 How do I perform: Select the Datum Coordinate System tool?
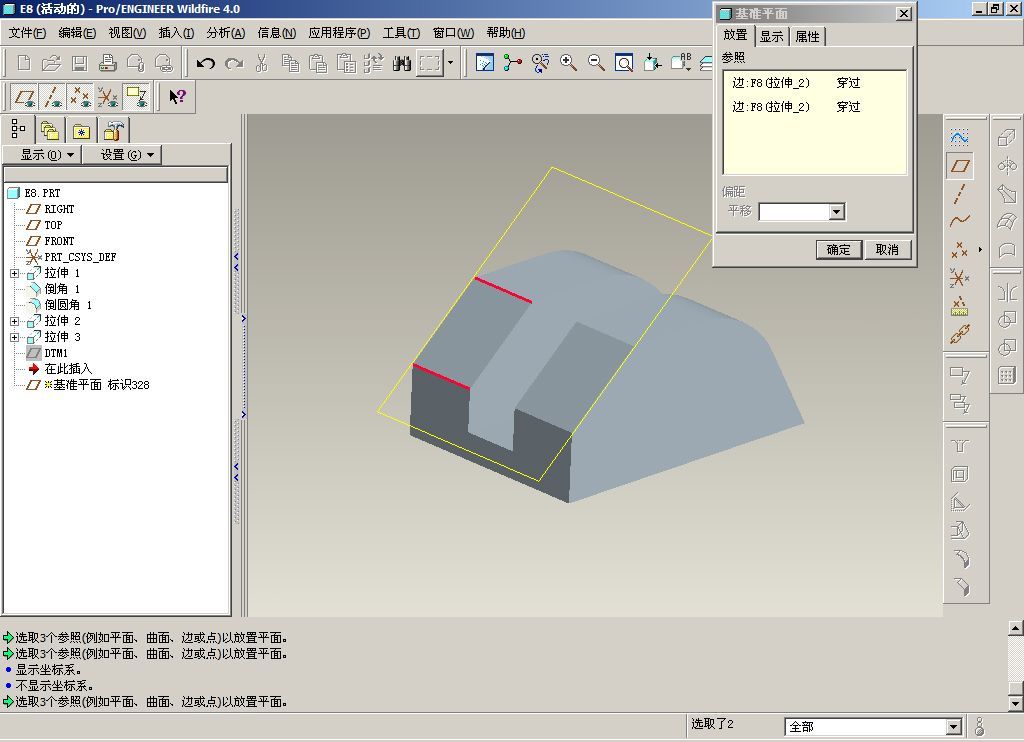pos(959,278)
